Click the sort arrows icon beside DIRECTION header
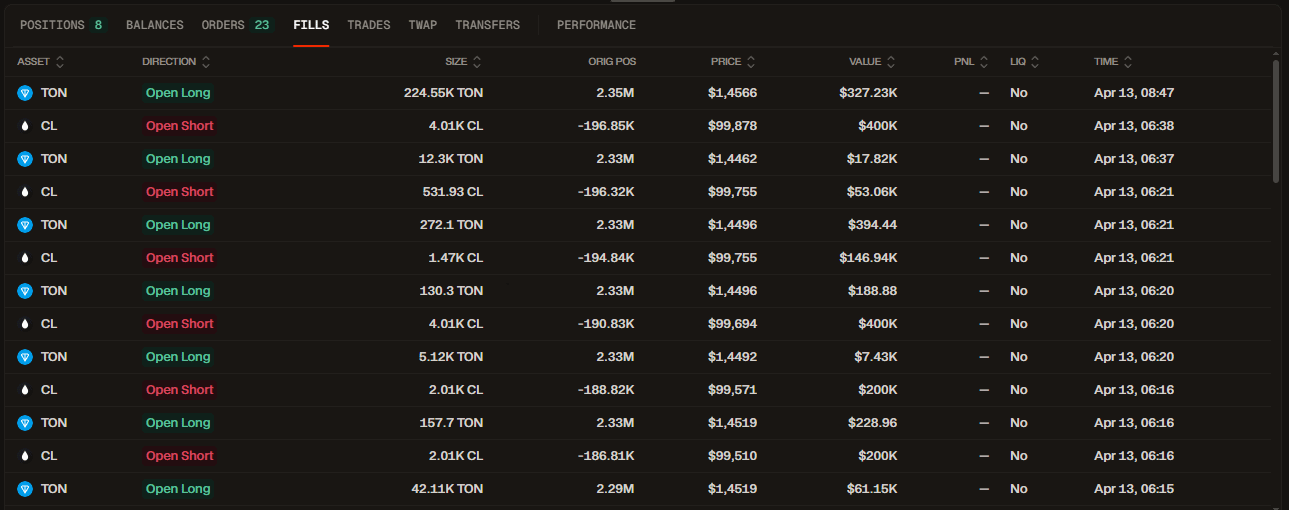Screen dimensions: 1289x510 (206, 62)
